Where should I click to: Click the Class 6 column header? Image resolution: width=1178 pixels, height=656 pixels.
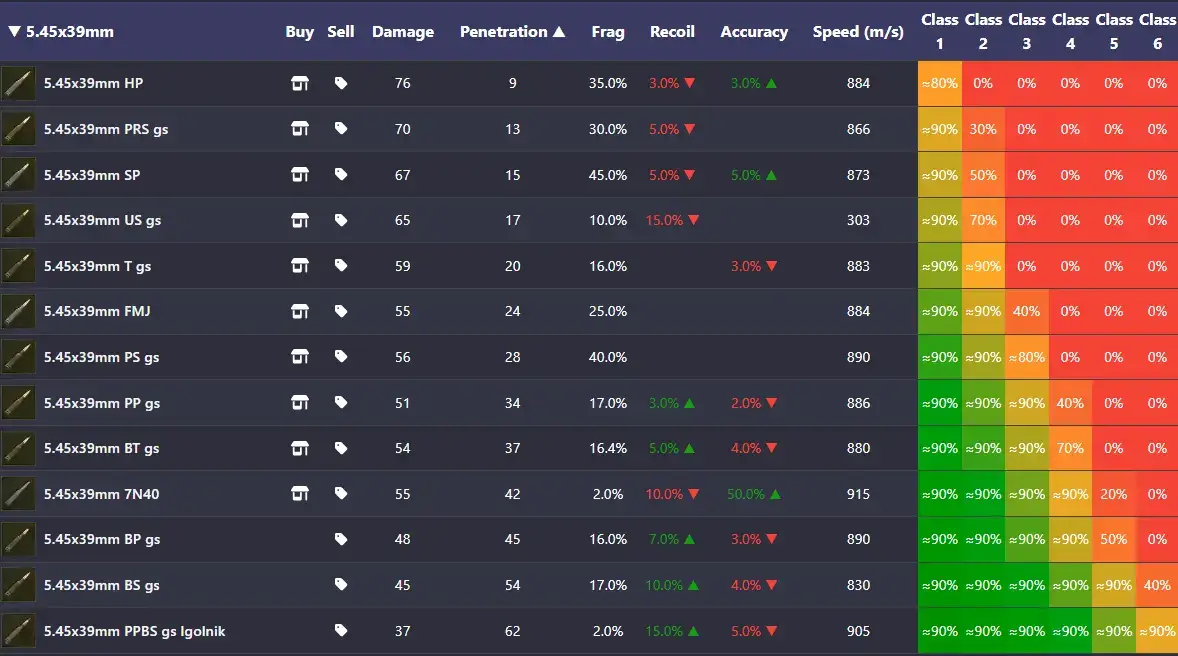(1157, 31)
